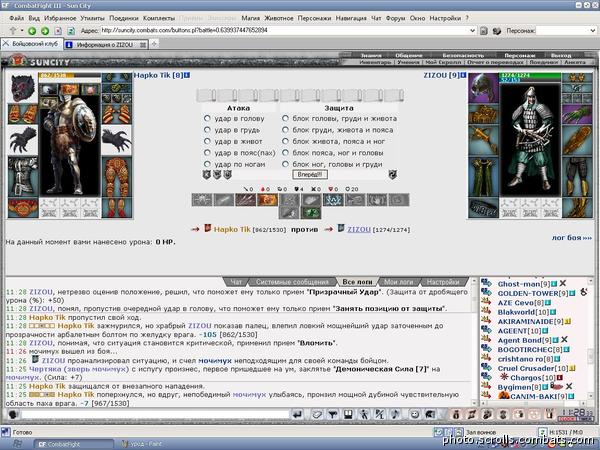The image size is (600, 450).
Task: Click the smiley emoticon icon in chat bar
Action: point(414,414)
